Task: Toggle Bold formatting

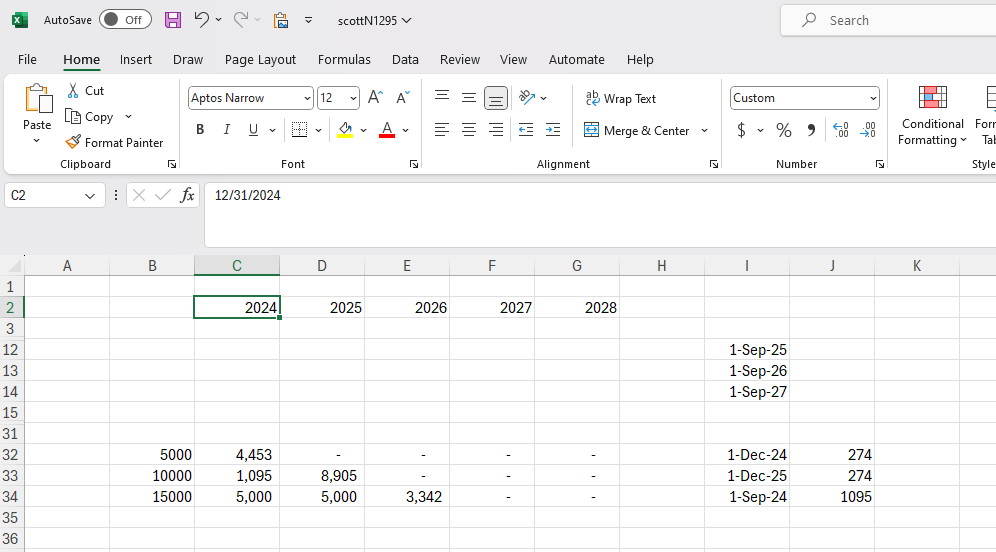Action: (200, 130)
